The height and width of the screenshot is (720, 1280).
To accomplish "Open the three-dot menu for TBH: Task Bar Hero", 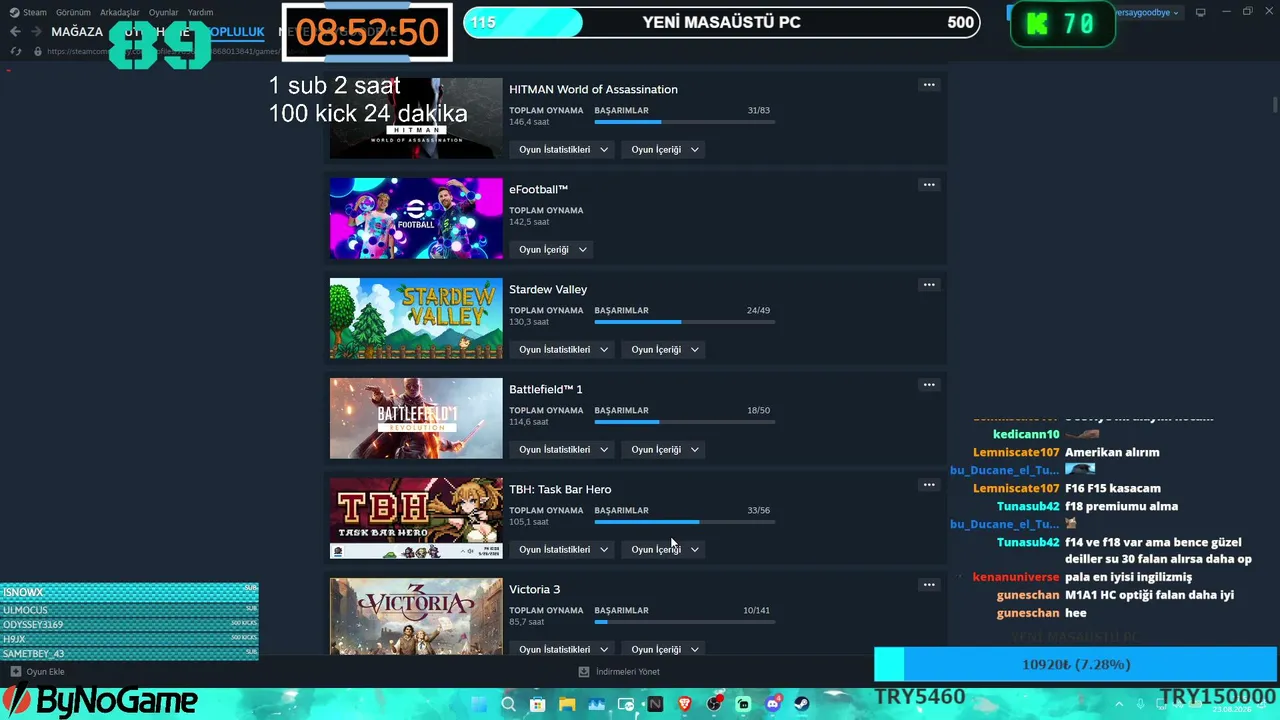I will (x=929, y=485).
